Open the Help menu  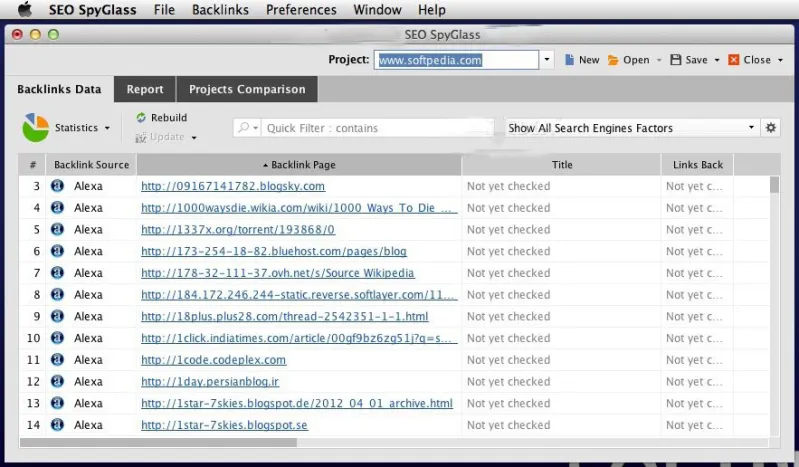(x=432, y=10)
